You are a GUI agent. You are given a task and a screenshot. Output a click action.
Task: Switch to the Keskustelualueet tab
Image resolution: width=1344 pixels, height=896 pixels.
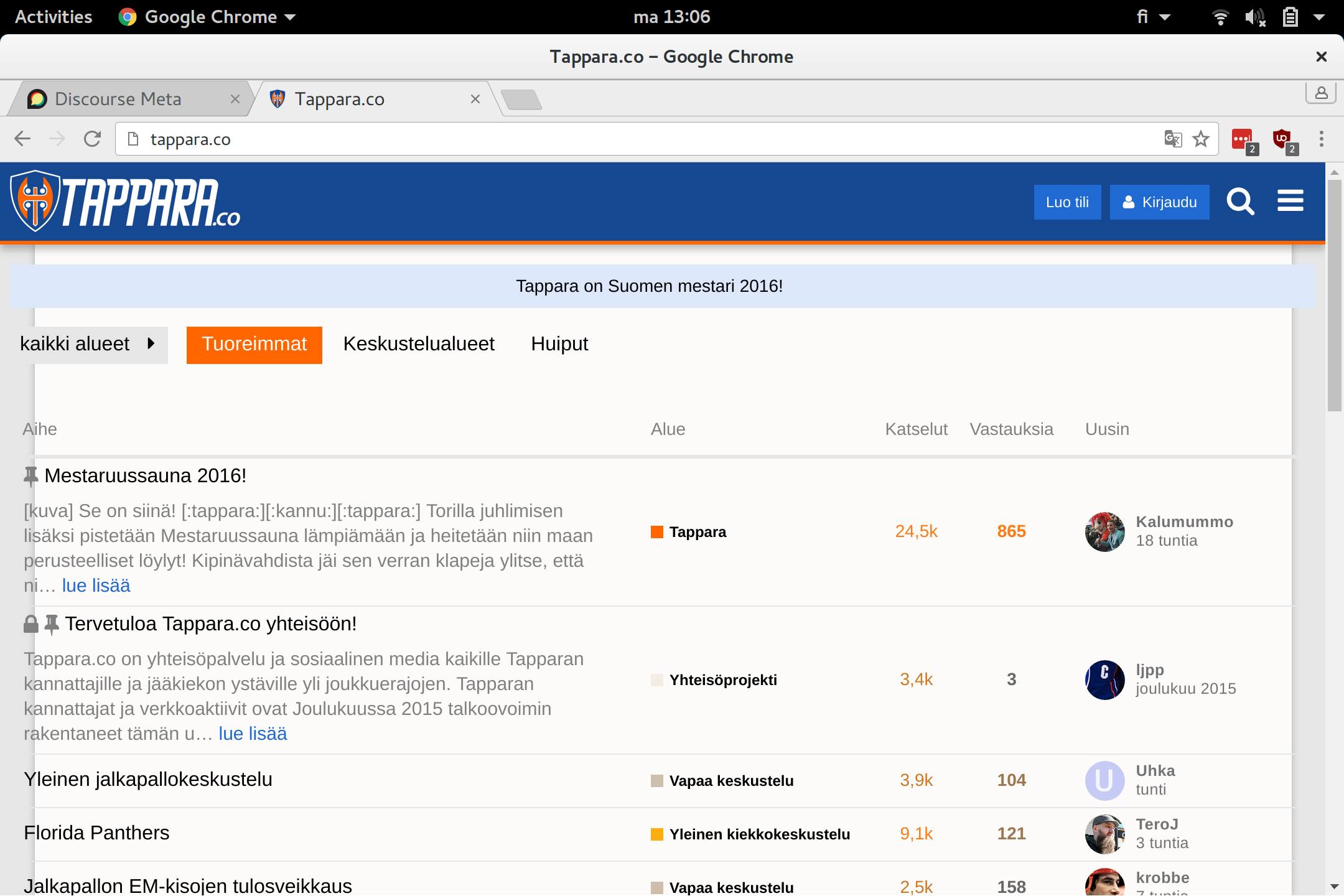(419, 344)
